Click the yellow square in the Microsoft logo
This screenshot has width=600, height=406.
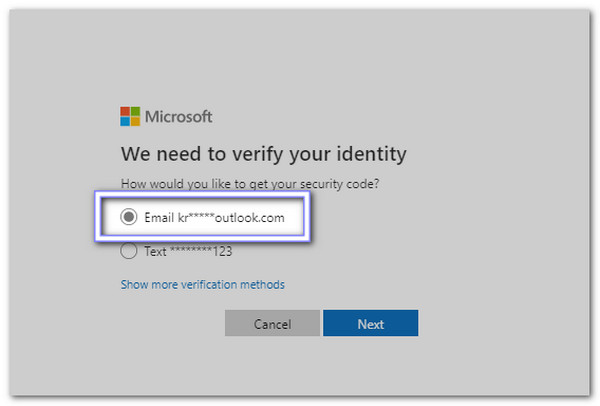pos(135,121)
